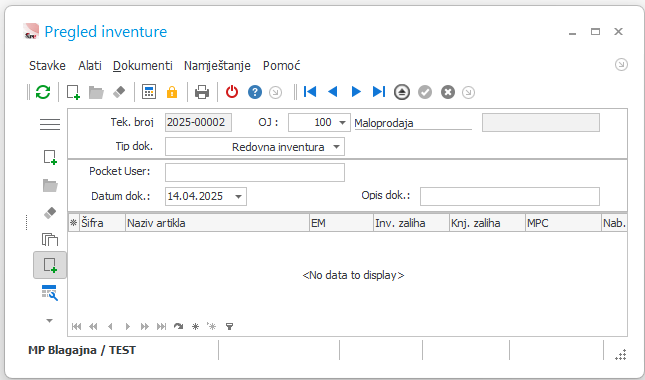Click grid navigator last row button
645x380 pixels.
tap(161, 327)
